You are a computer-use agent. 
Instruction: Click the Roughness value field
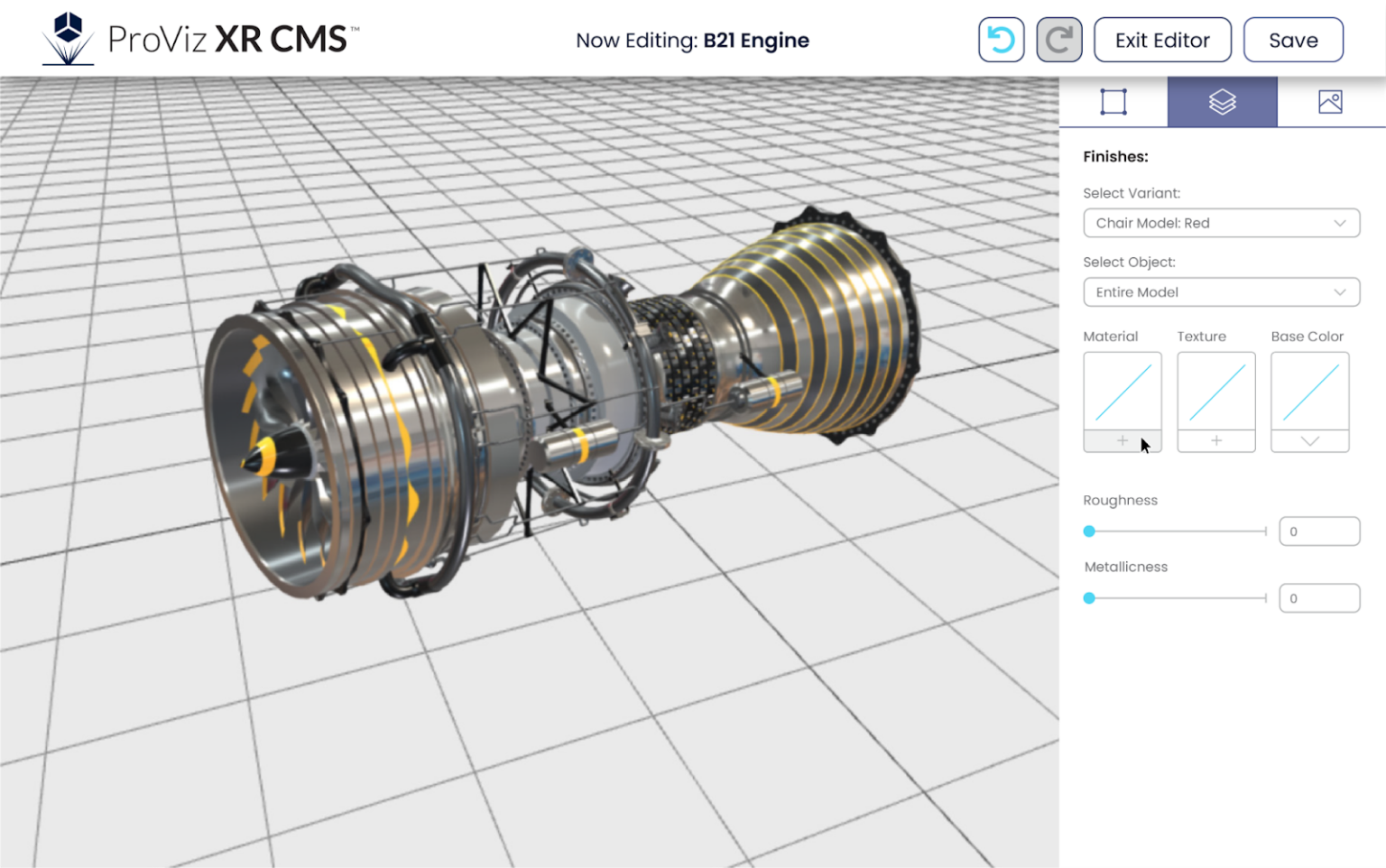point(1319,531)
